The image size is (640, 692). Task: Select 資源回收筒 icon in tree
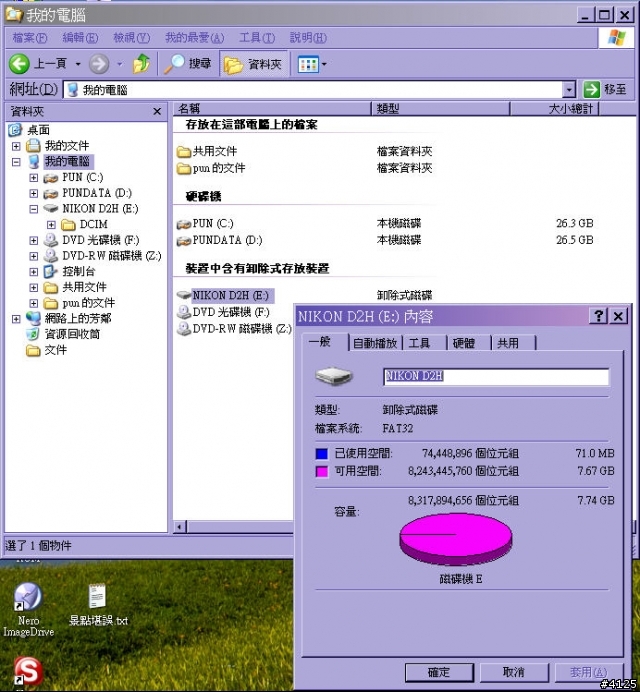tap(33, 334)
